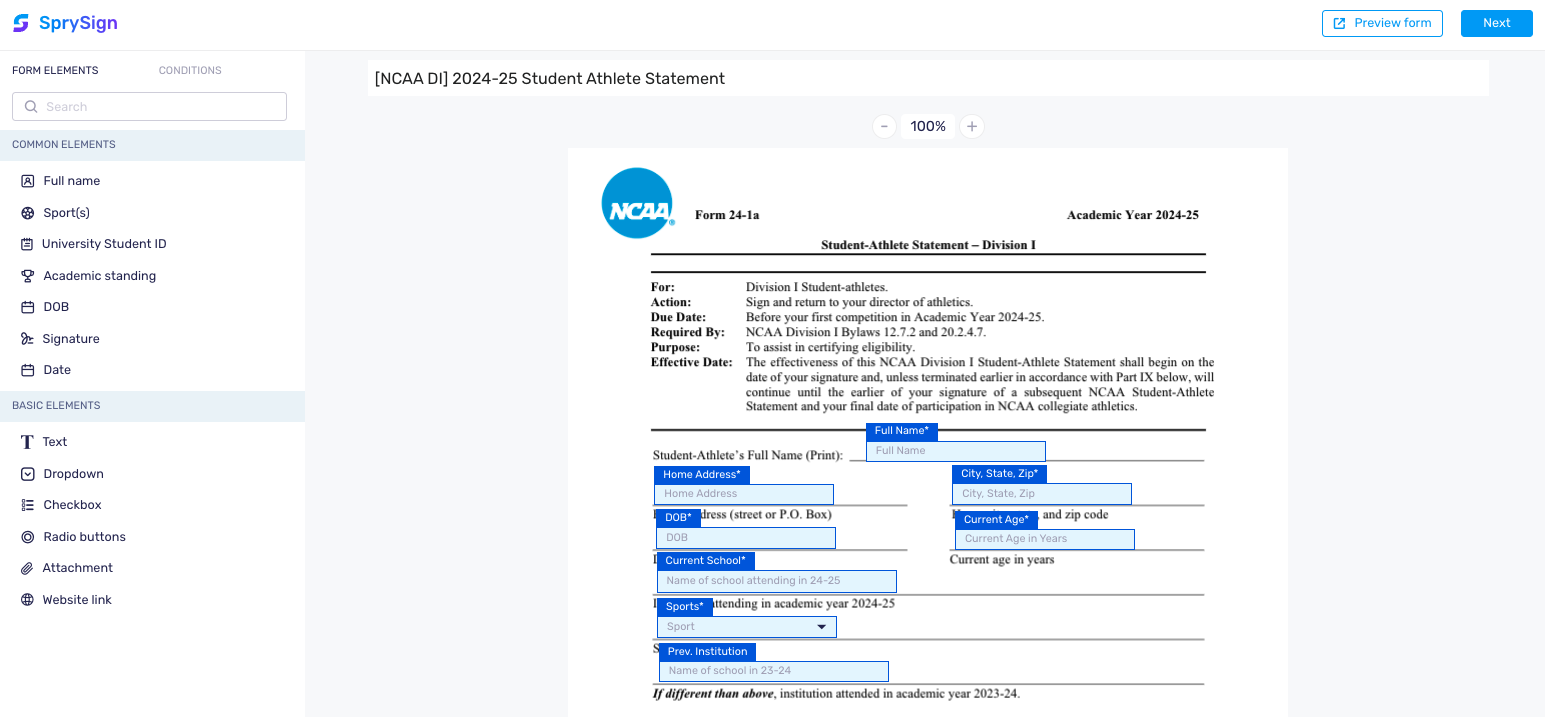Select the Prev. Institution label tag
The width and height of the screenshot is (1545, 717).
(708, 652)
